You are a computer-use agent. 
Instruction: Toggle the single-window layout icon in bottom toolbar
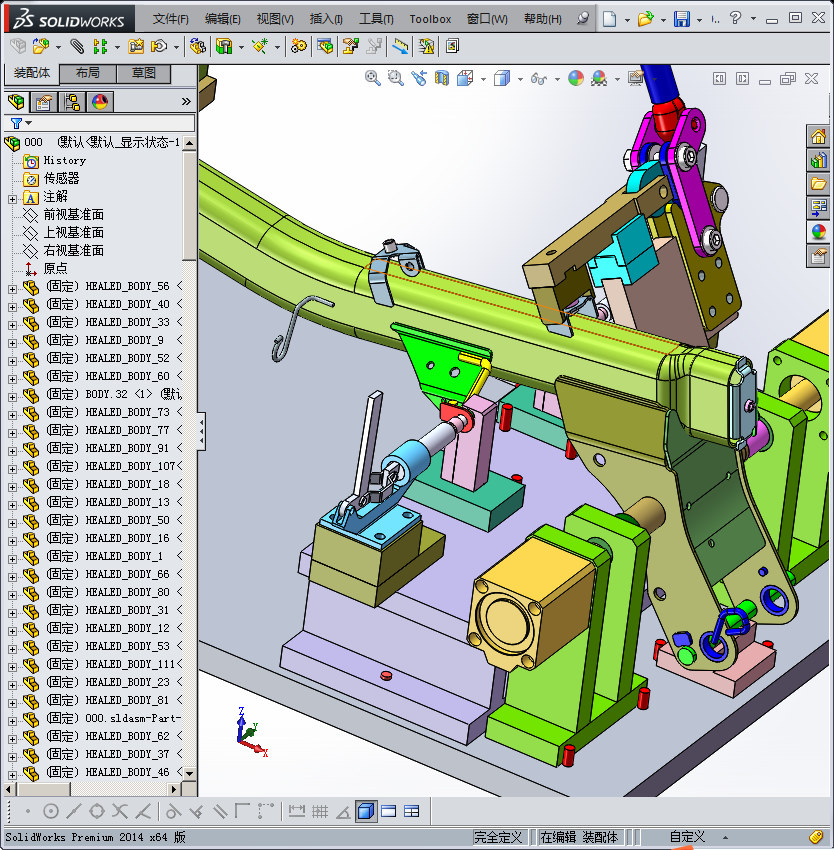pos(389,811)
